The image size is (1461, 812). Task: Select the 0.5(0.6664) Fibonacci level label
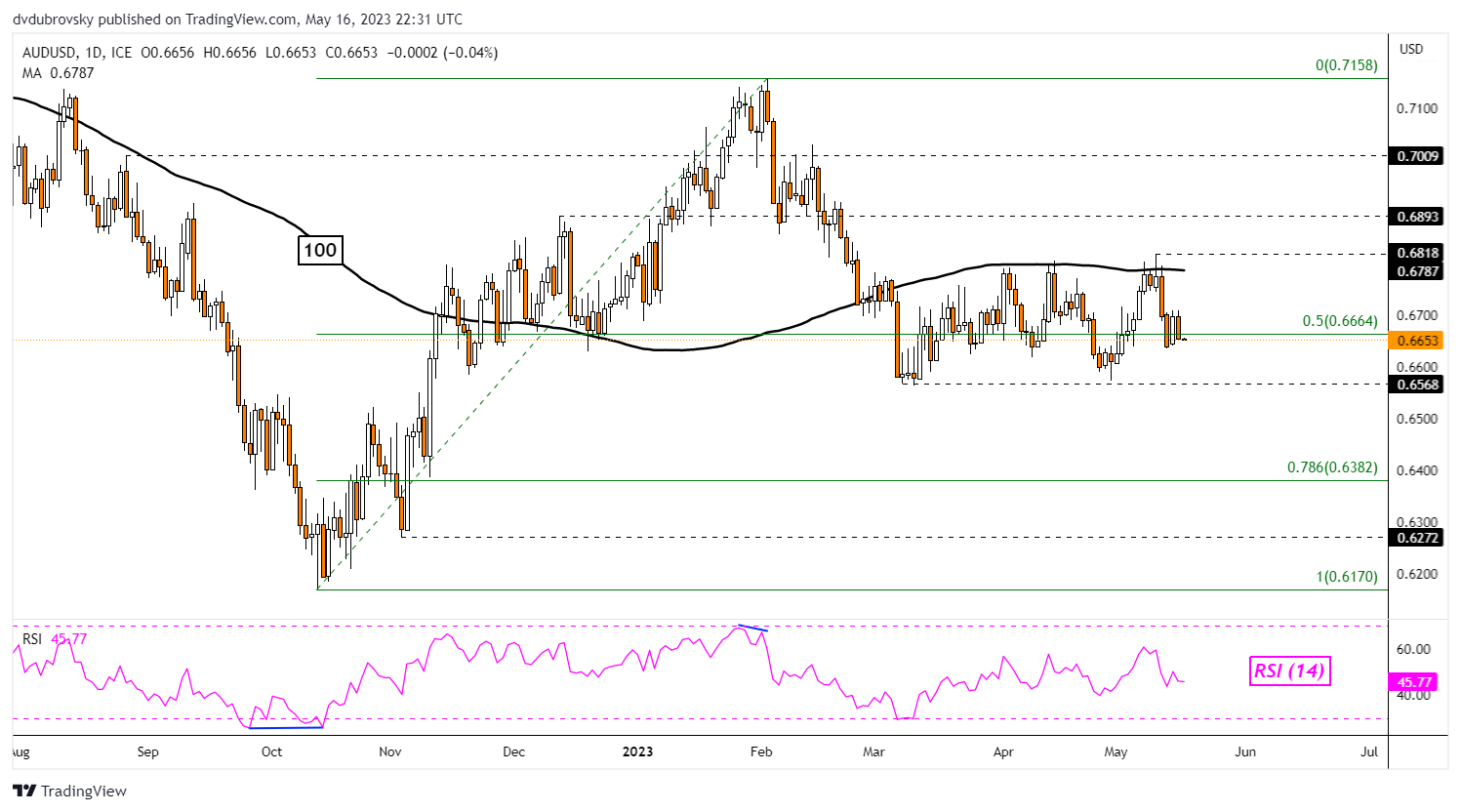coord(1340,321)
